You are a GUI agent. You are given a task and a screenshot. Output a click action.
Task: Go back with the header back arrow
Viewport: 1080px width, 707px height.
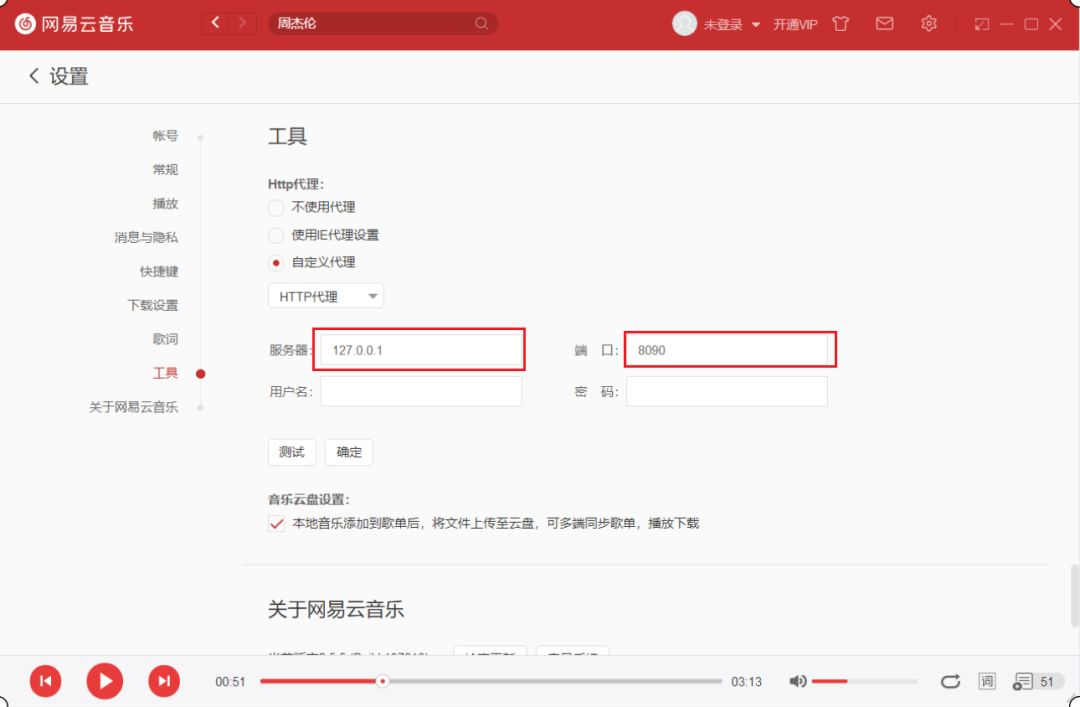(x=216, y=23)
